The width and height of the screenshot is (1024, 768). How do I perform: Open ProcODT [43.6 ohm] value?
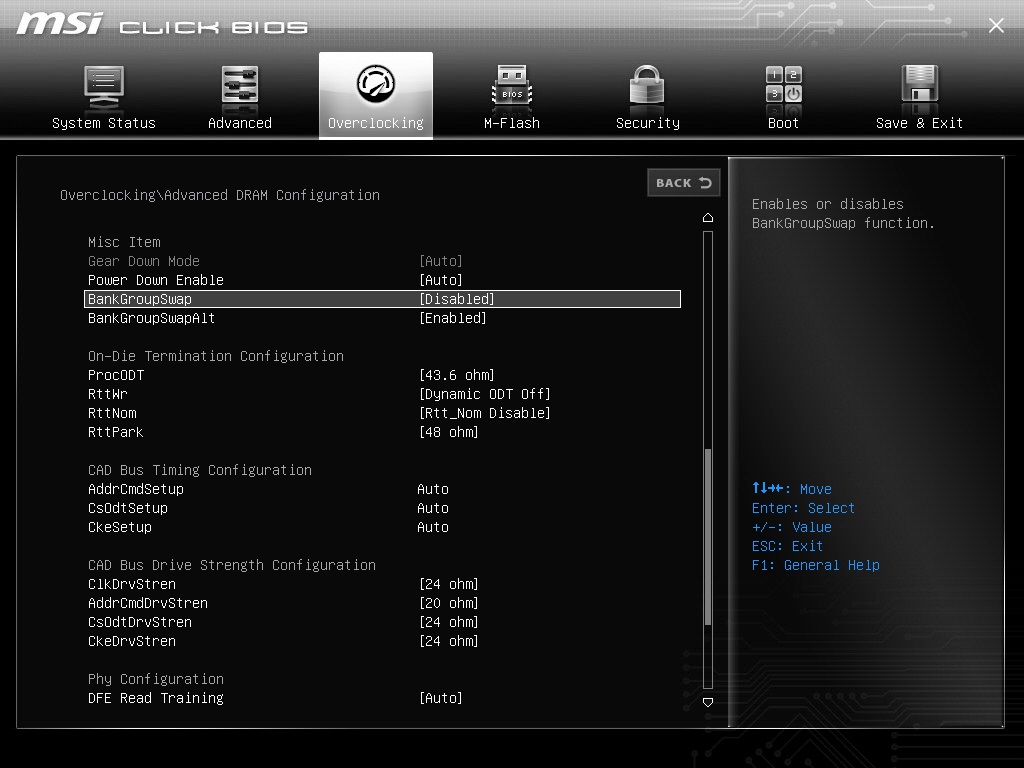click(x=456, y=375)
